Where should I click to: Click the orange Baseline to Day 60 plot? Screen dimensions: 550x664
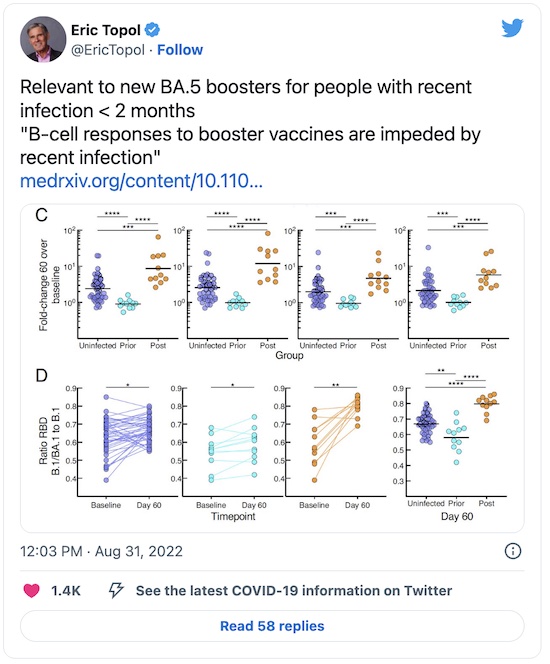pos(336,443)
